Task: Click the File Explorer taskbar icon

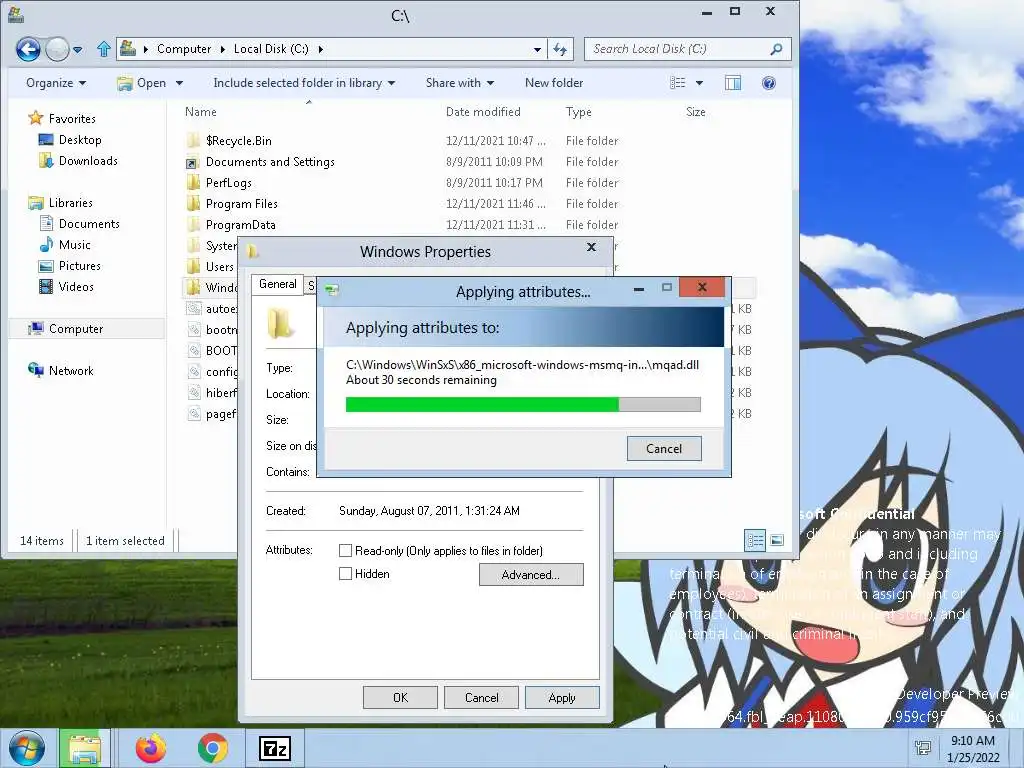Action: coord(85,748)
